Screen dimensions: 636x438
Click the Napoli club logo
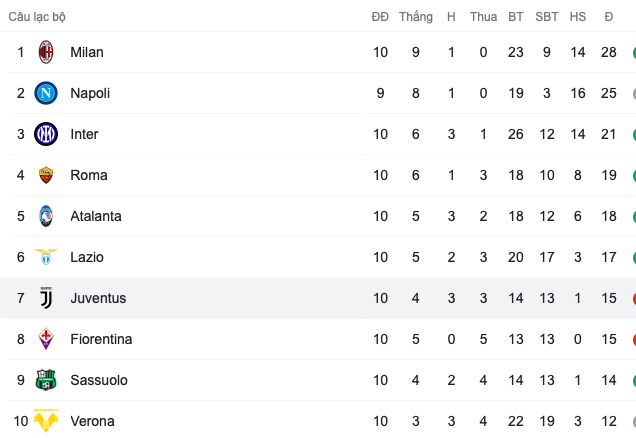pos(46,93)
